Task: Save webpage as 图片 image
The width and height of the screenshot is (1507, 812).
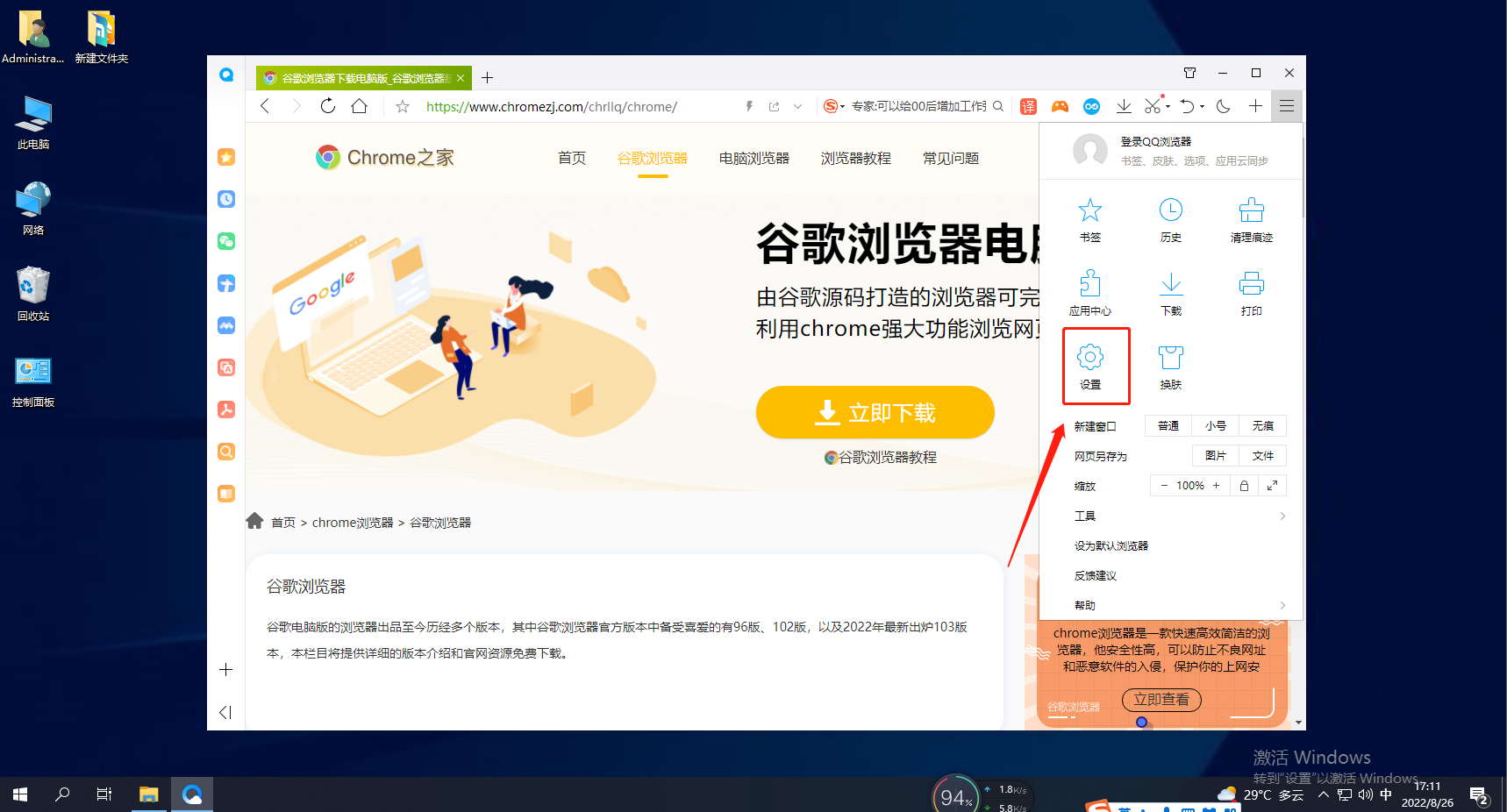Action: pos(1215,455)
